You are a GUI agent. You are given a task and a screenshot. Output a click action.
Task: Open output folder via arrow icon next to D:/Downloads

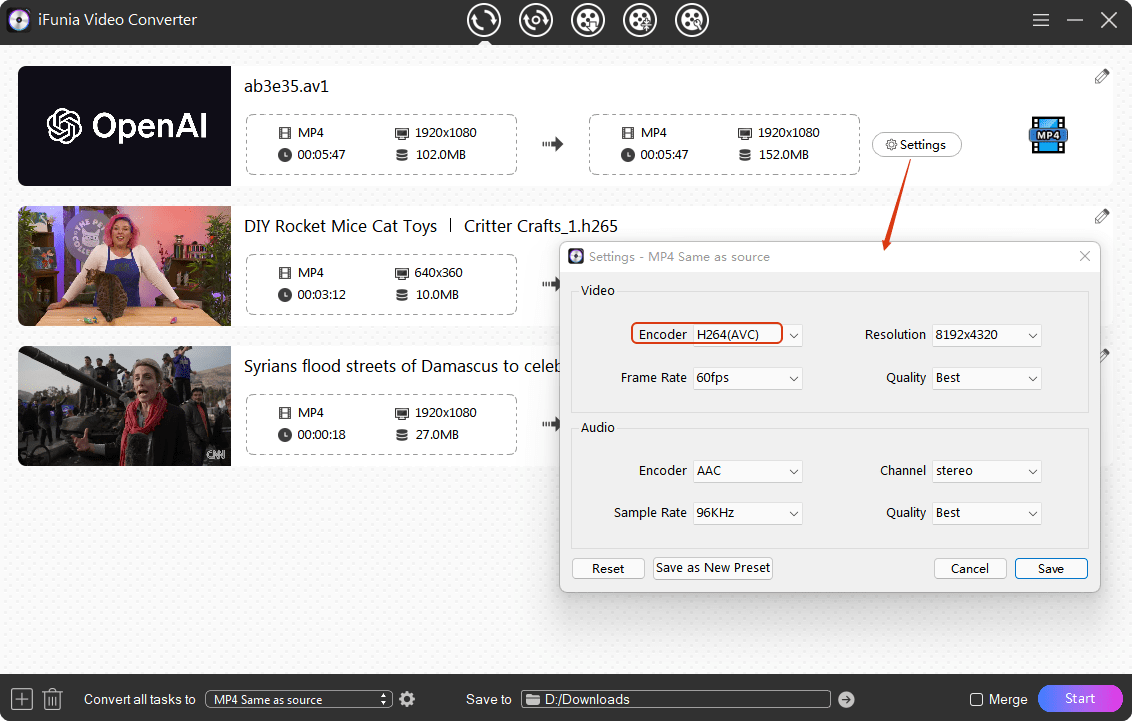pyautogui.click(x=846, y=699)
